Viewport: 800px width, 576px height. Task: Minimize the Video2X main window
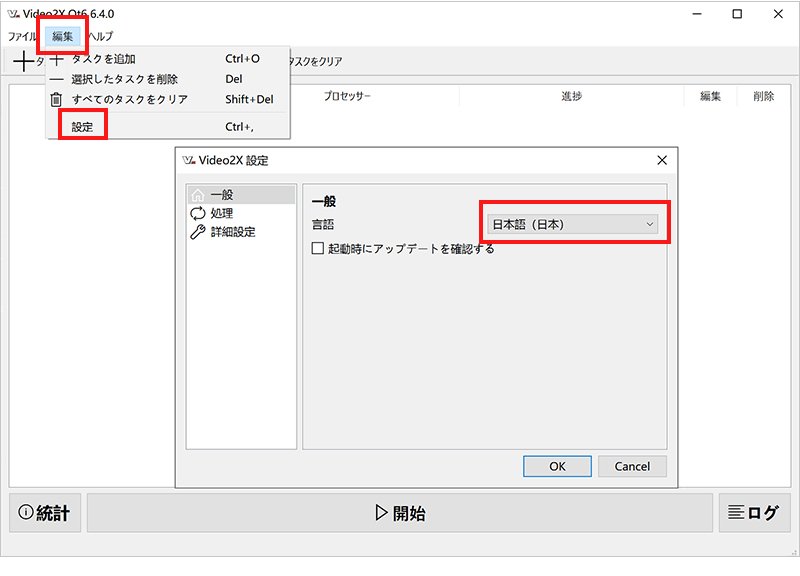697,14
